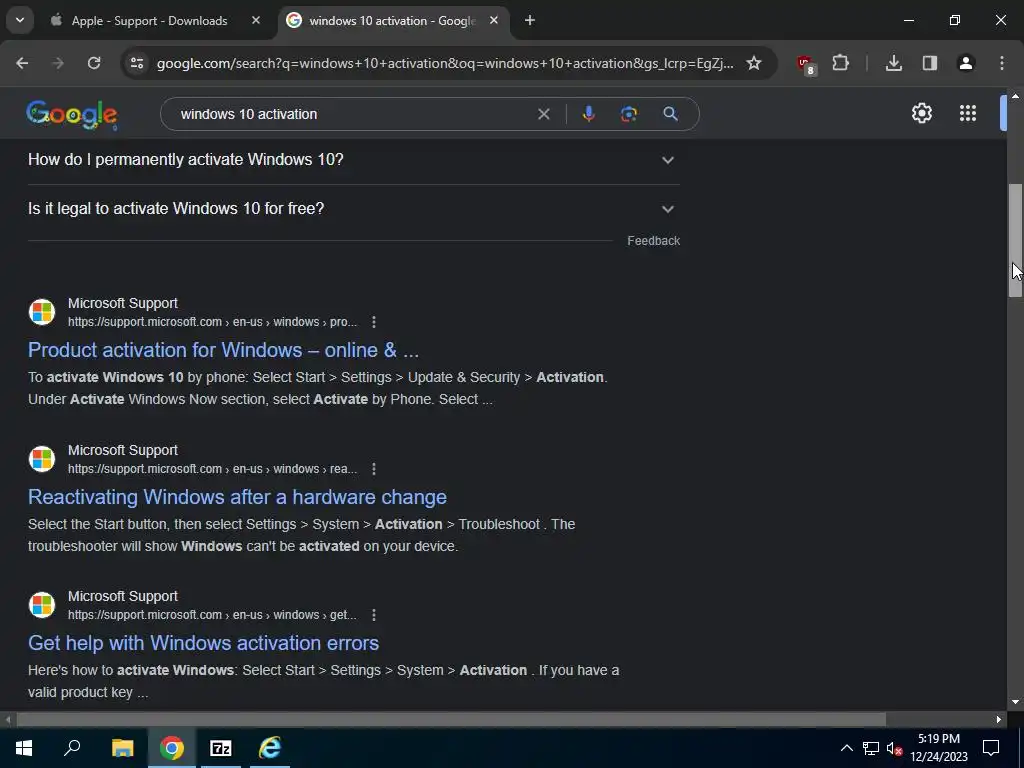This screenshot has height=768, width=1024.
Task: Close the Apple Support Downloads tab
Action: 255,21
